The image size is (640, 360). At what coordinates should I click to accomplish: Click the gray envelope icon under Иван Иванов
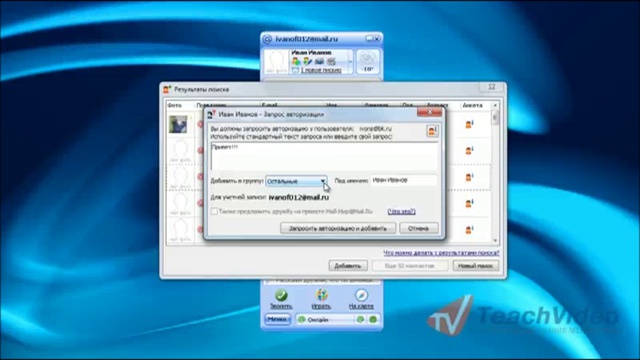331,62
